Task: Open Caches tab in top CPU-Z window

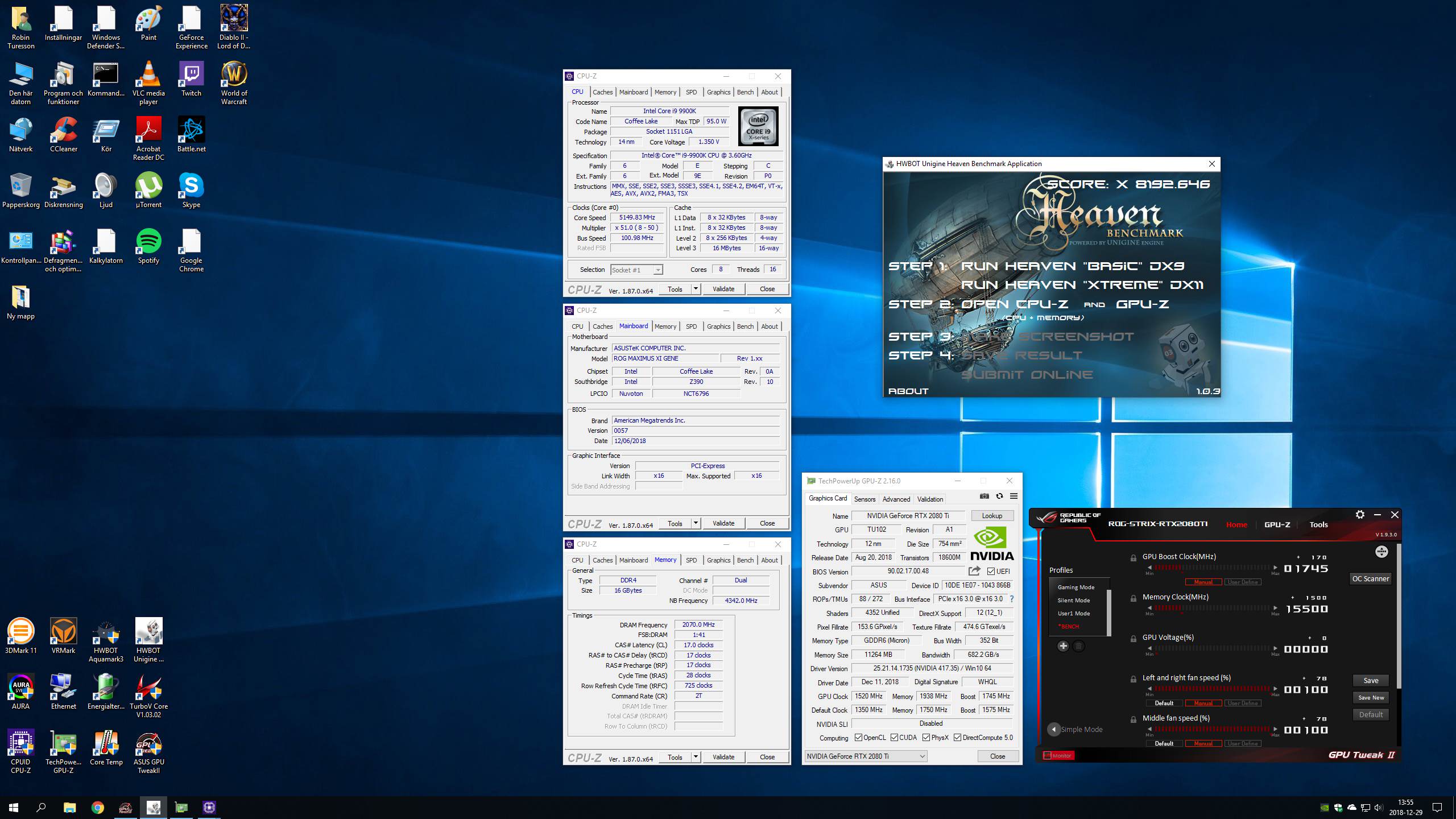Action: point(602,92)
